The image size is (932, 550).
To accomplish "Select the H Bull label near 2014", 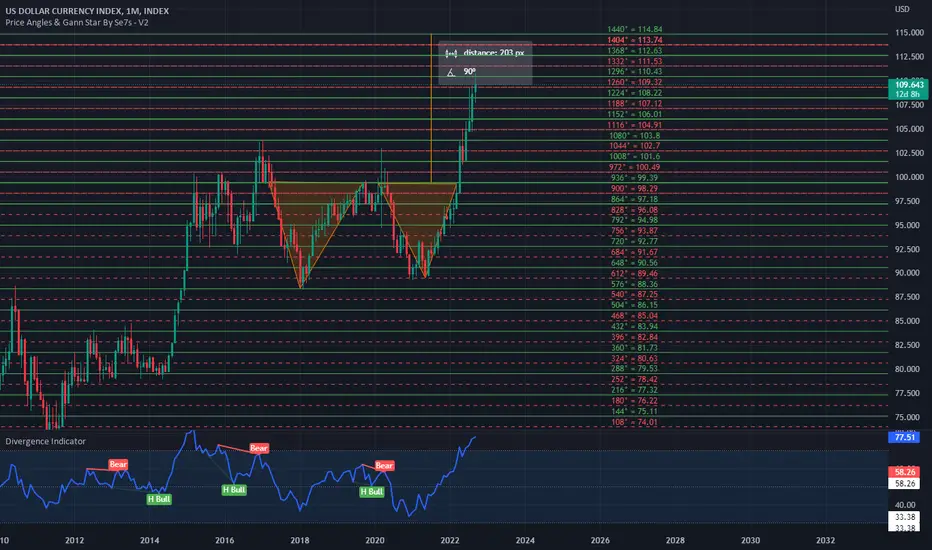I will 159,499.
